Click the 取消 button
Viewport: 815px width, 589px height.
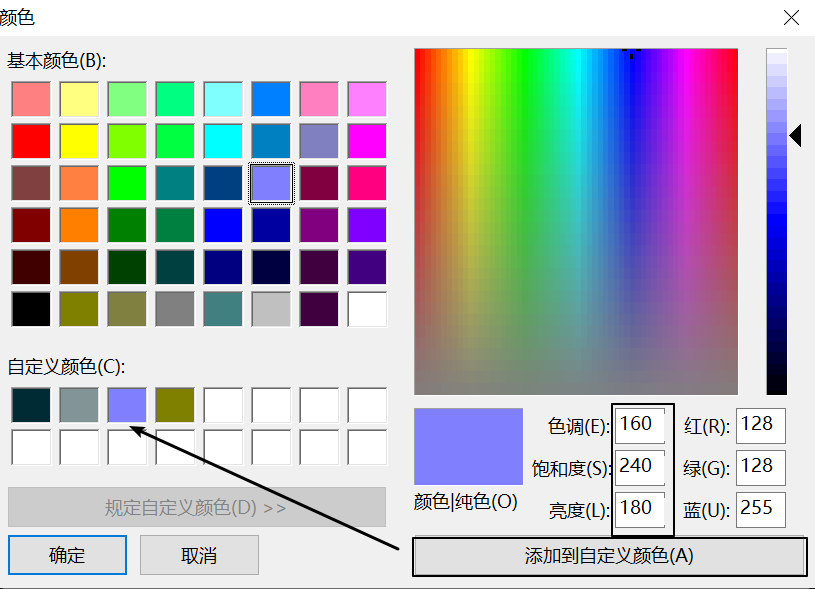(x=199, y=555)
